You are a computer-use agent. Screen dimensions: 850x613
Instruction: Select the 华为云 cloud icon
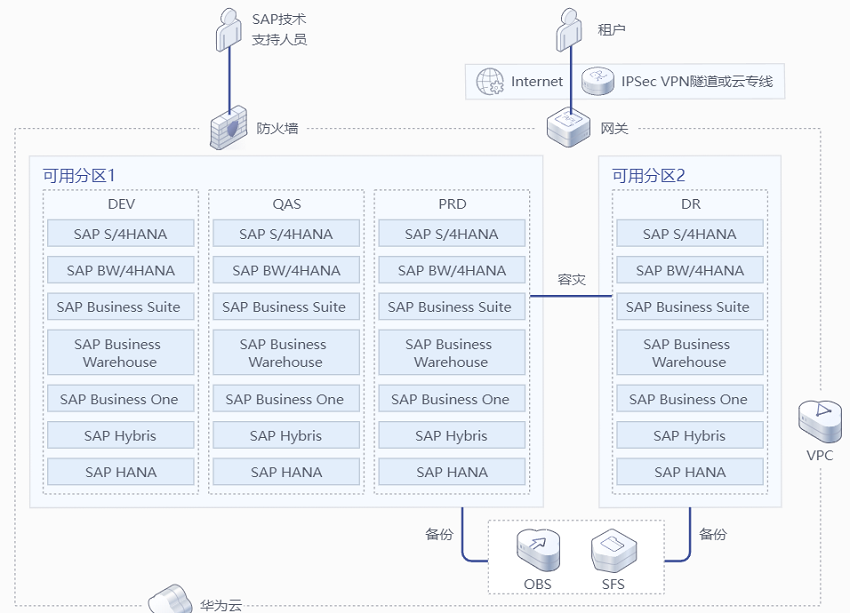click(x=170, y=598)
